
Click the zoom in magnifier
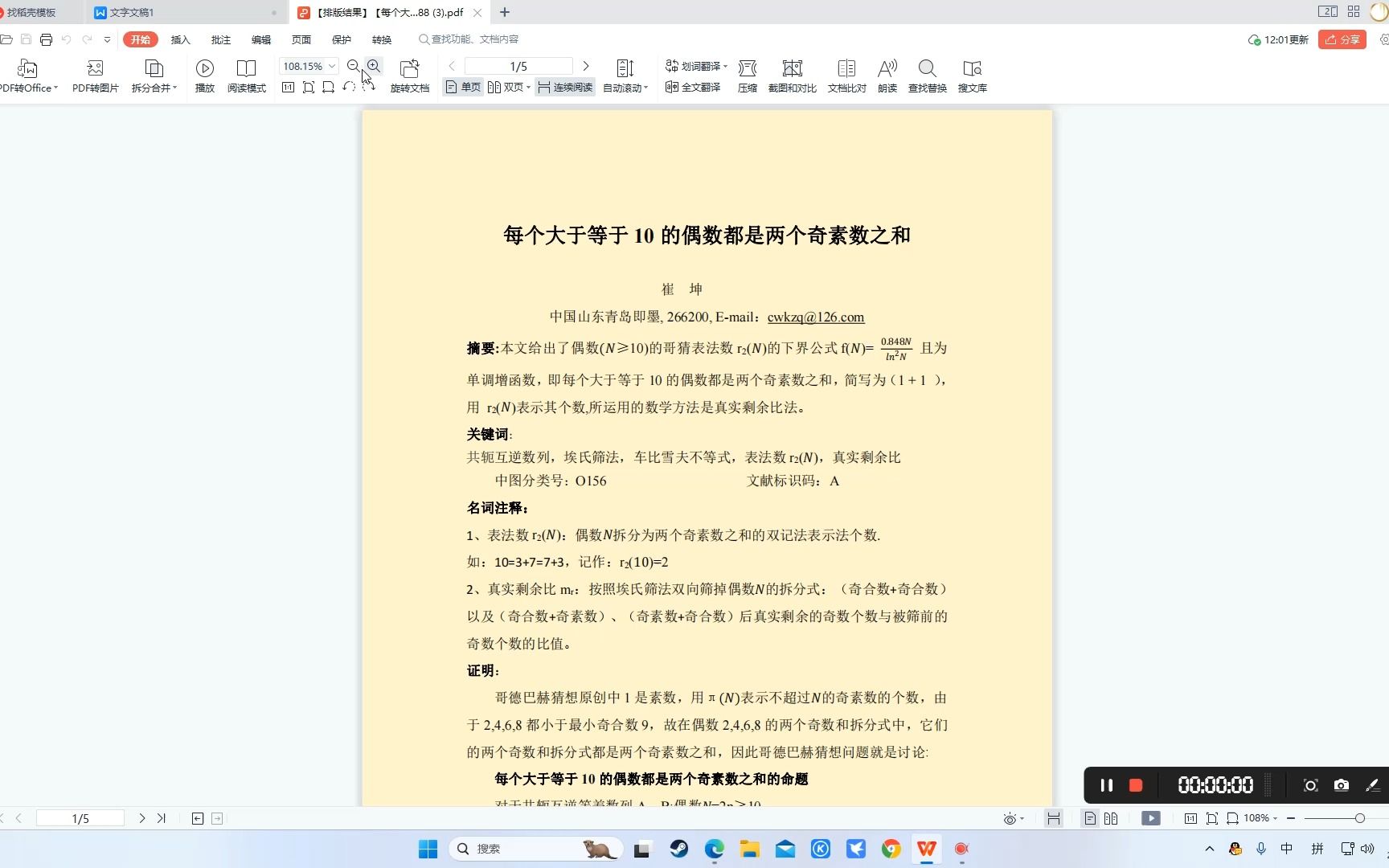[x=374, y=66]
